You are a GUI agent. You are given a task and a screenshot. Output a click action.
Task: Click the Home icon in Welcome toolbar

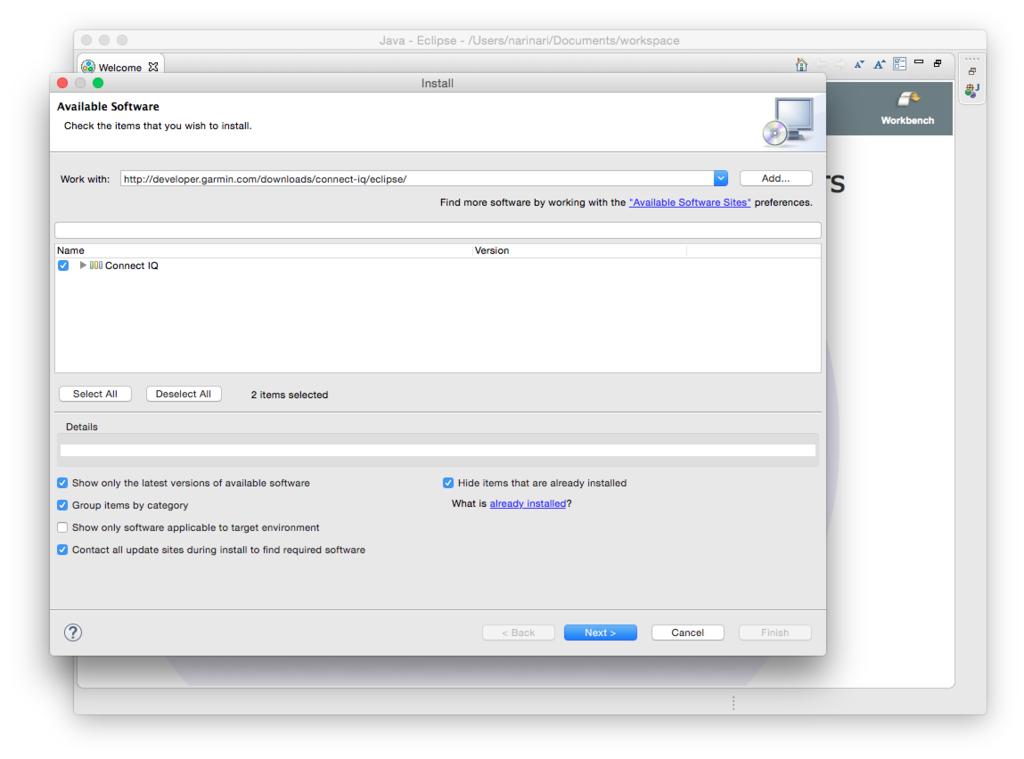[x=801, y=64]
